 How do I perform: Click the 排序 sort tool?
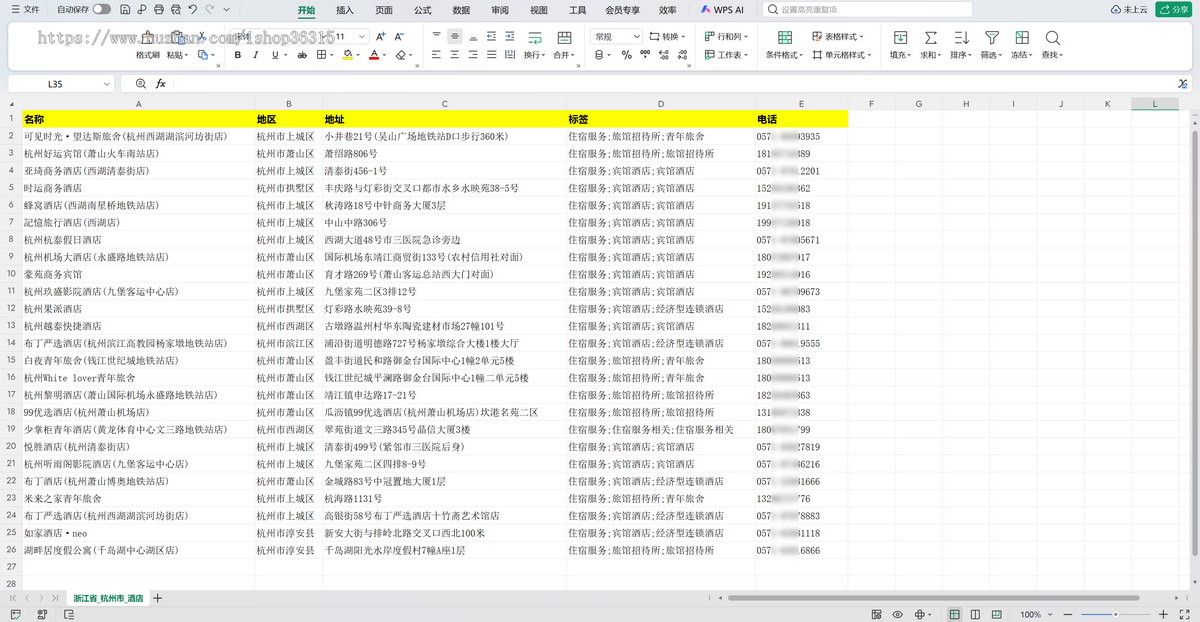961,44
